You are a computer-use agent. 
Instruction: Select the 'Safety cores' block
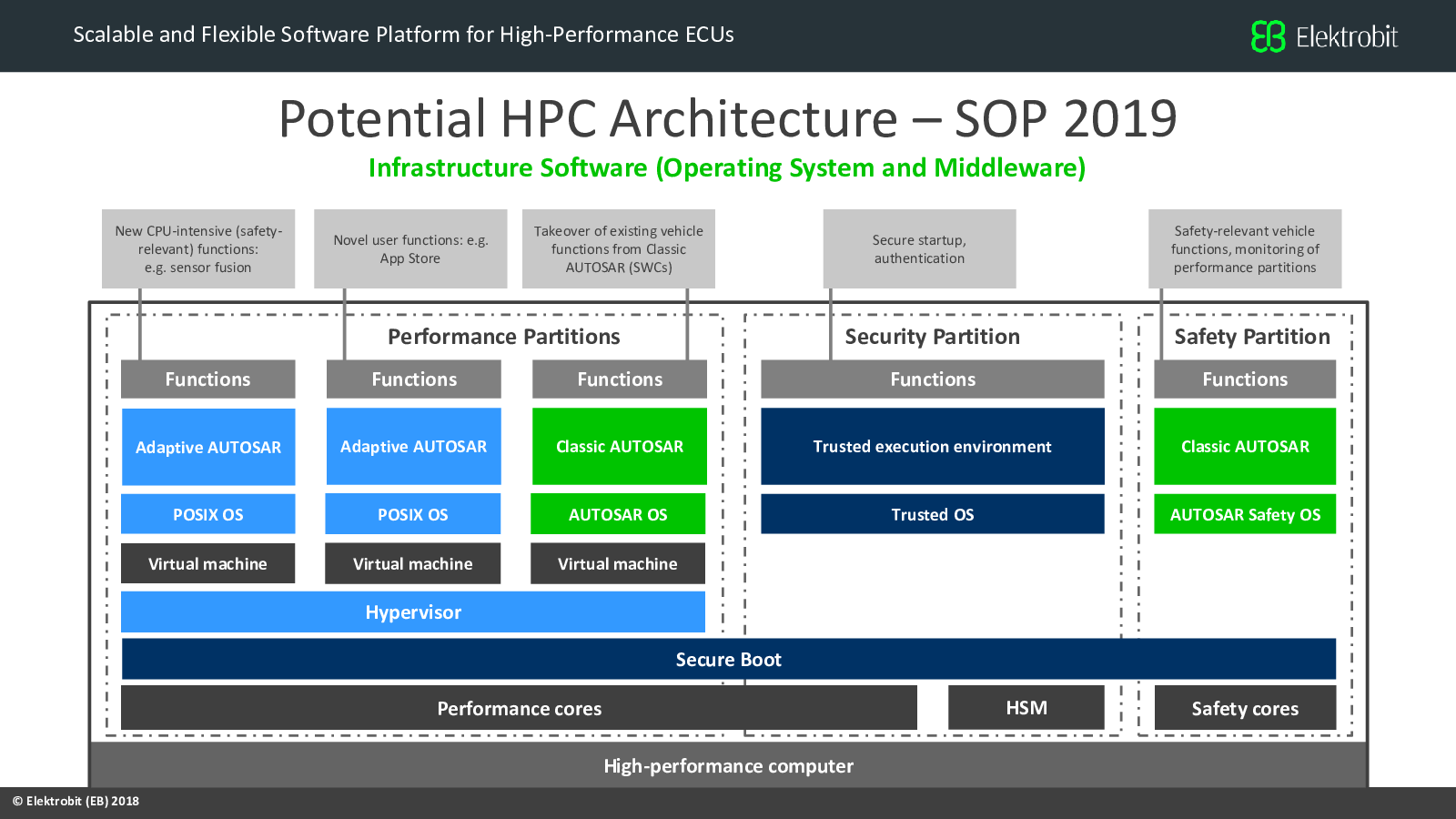click(1245, 708)
